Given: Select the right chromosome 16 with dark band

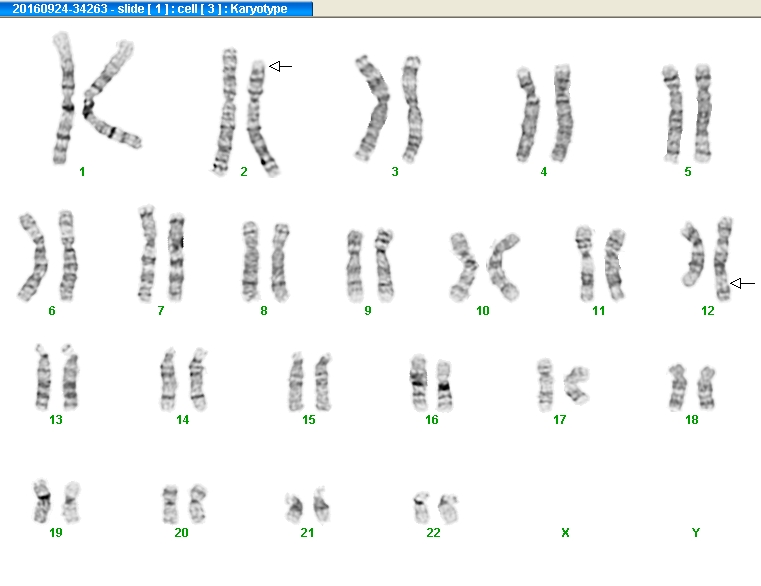Looking at the screenshot, I should (444, 386).
